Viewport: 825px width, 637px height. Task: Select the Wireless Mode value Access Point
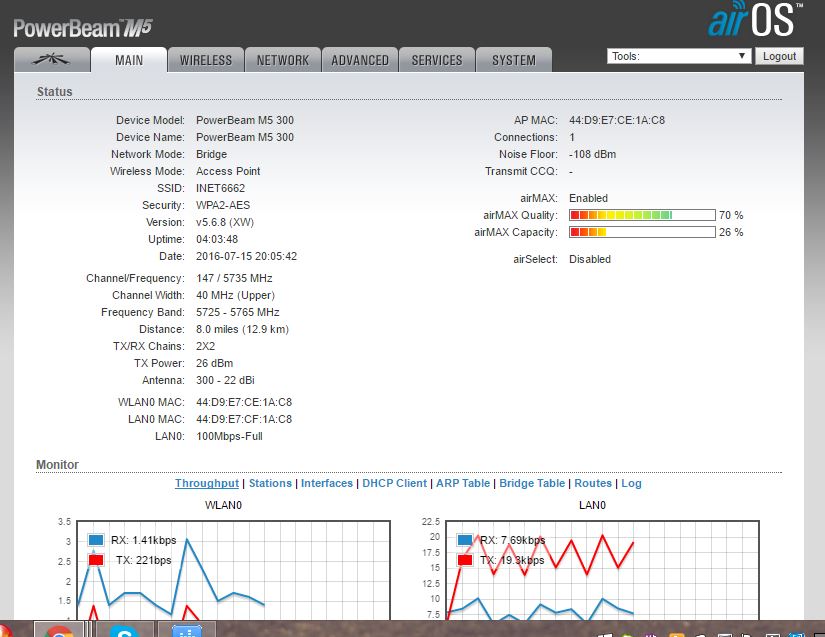point(228,171)
